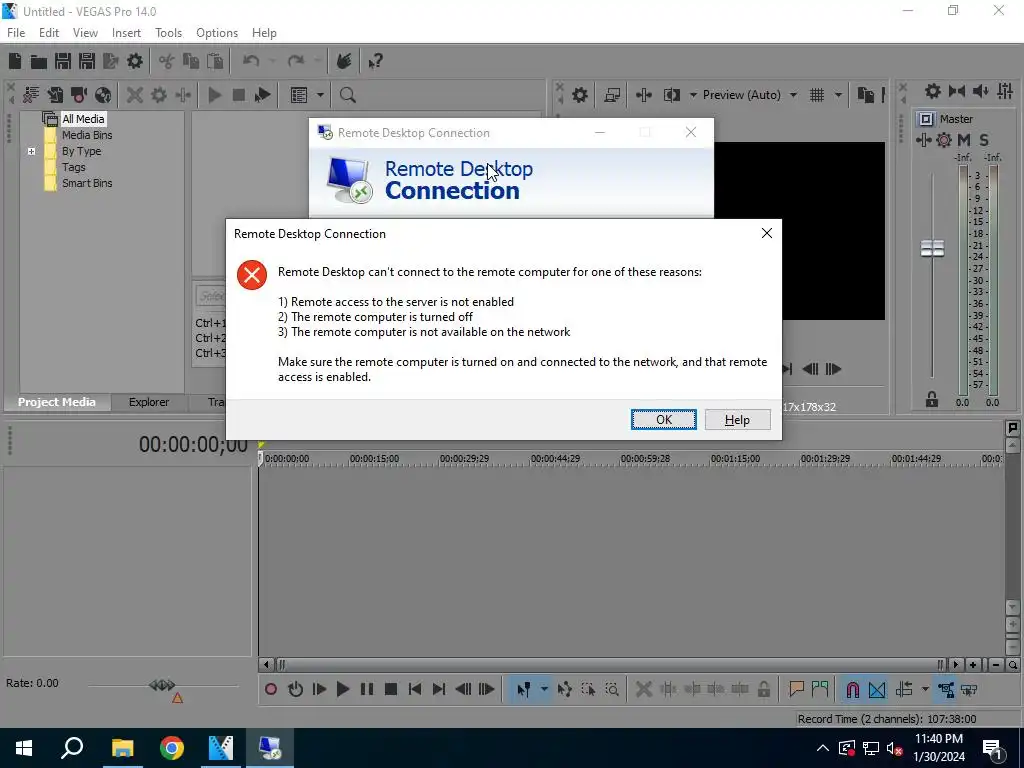
Task: Open Master Bus audio properties gear icon
Action: pyautogui.click(x=933, y=91)
